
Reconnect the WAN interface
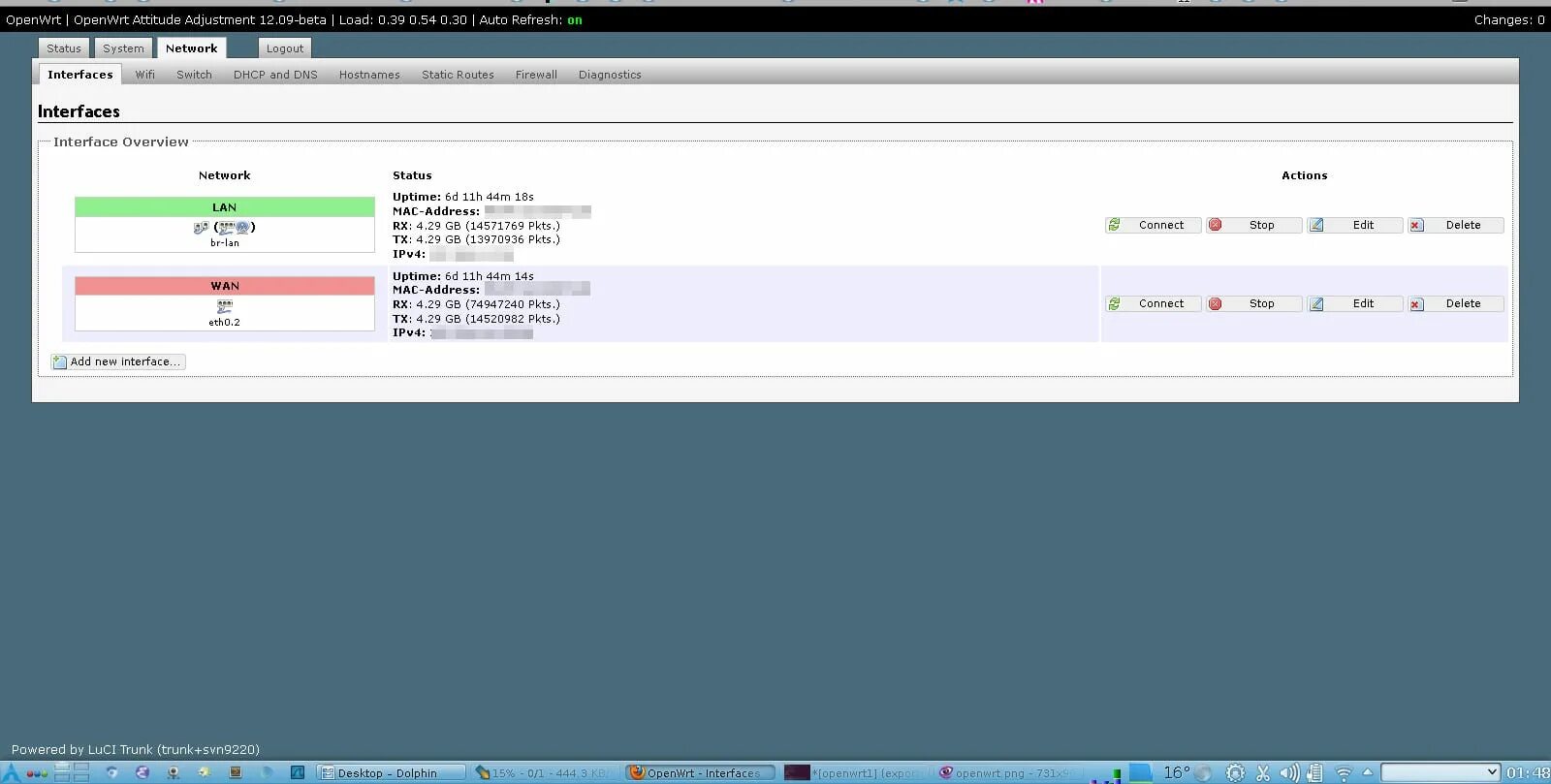tap(1154, 303)
